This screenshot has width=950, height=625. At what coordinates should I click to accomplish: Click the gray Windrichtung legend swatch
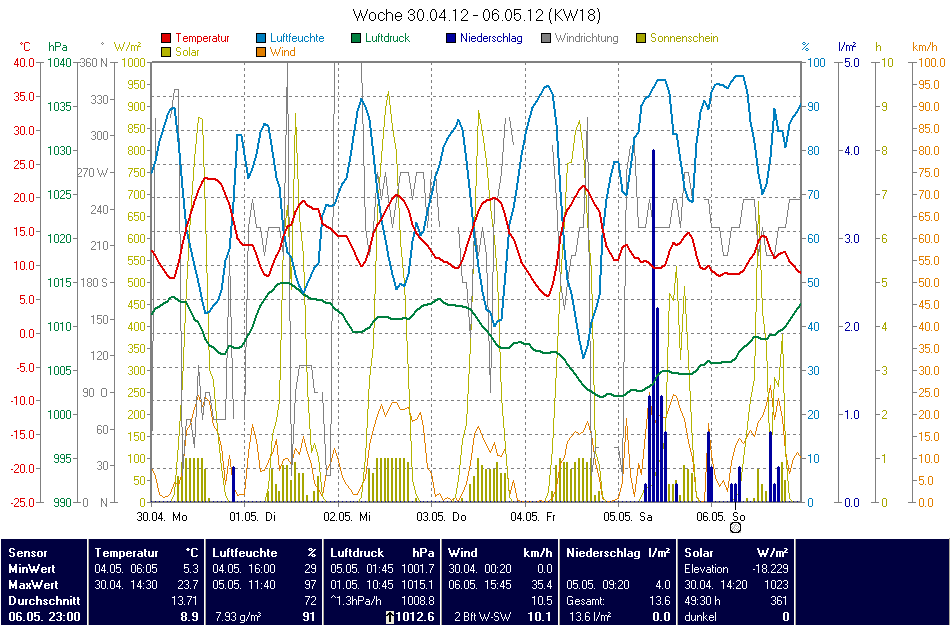546,38
